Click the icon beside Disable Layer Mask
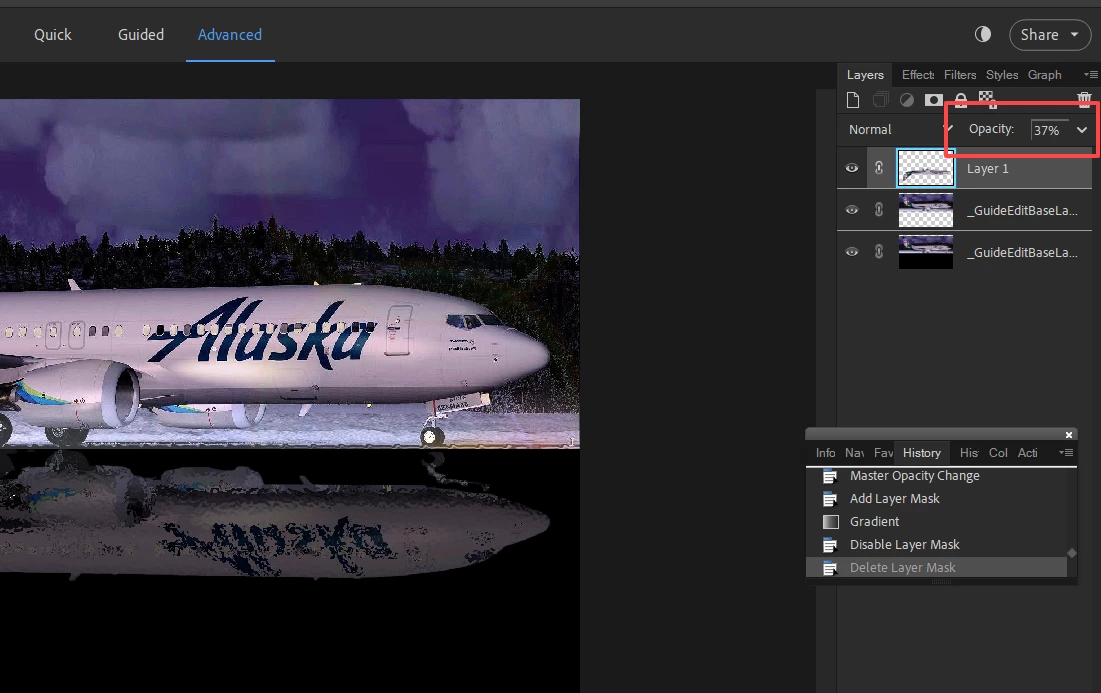1101x693 pixels. [x=830, y=545]
